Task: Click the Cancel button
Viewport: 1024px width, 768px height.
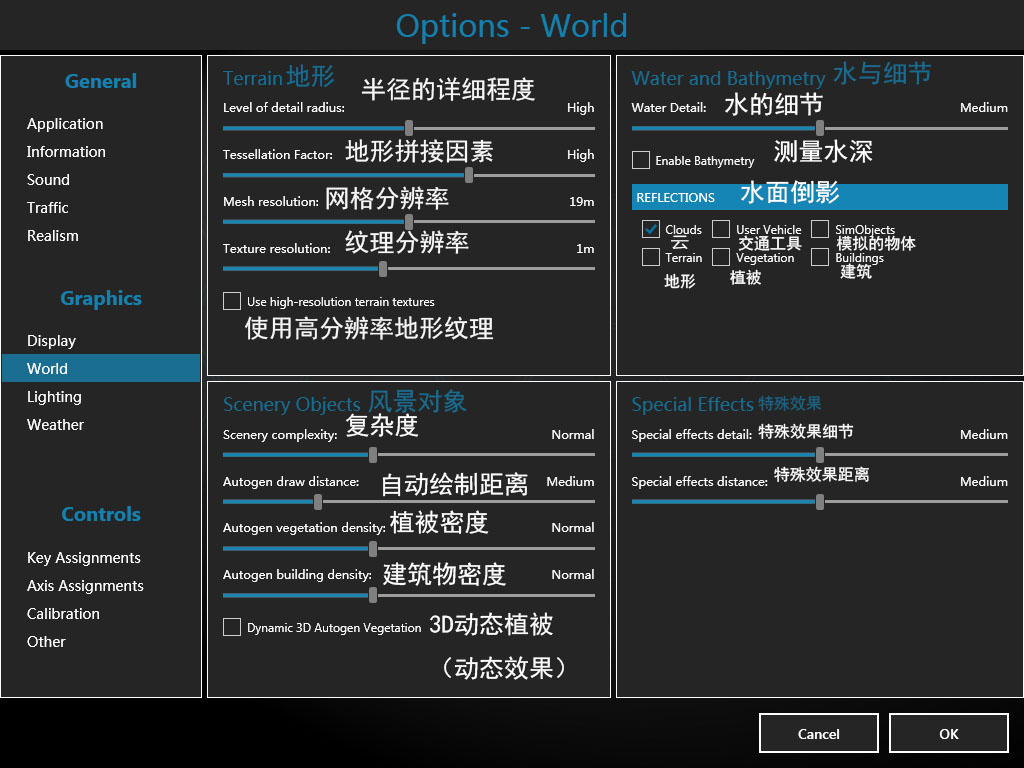Action: (818, 733)
